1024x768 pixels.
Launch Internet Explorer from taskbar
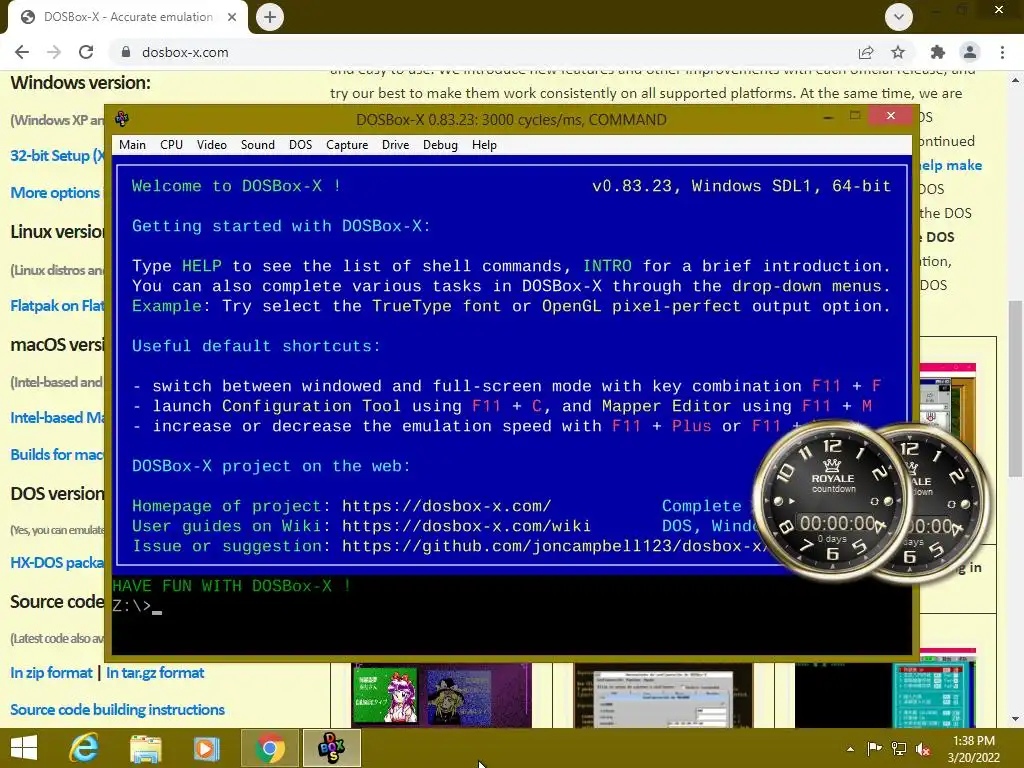pos(85,748)
